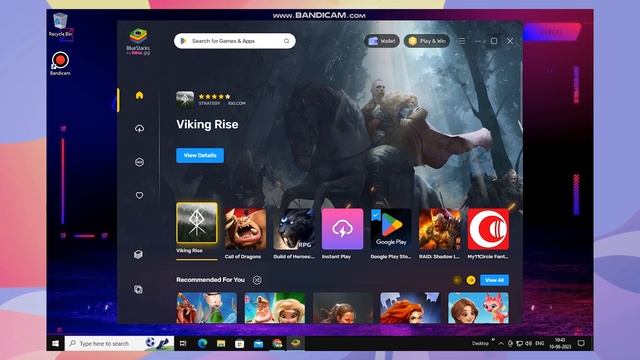Click the Recommended For You heading
This screenshot has width=640, height=360.
[211, 280]
